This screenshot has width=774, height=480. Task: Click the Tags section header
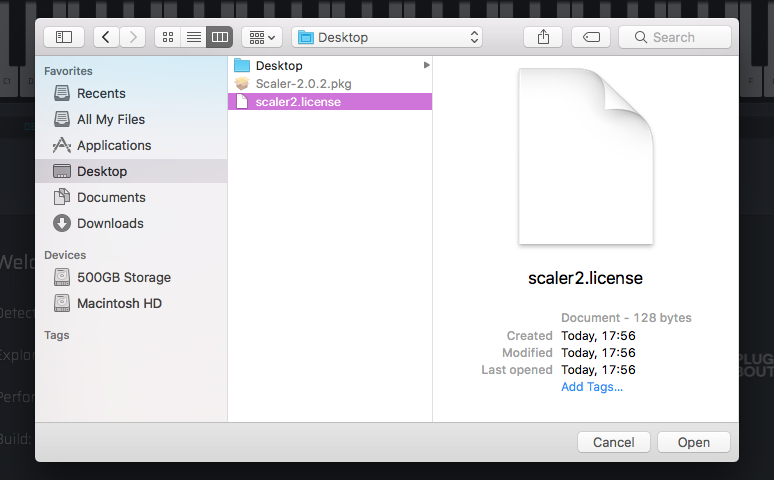click(x=57, y=335)
